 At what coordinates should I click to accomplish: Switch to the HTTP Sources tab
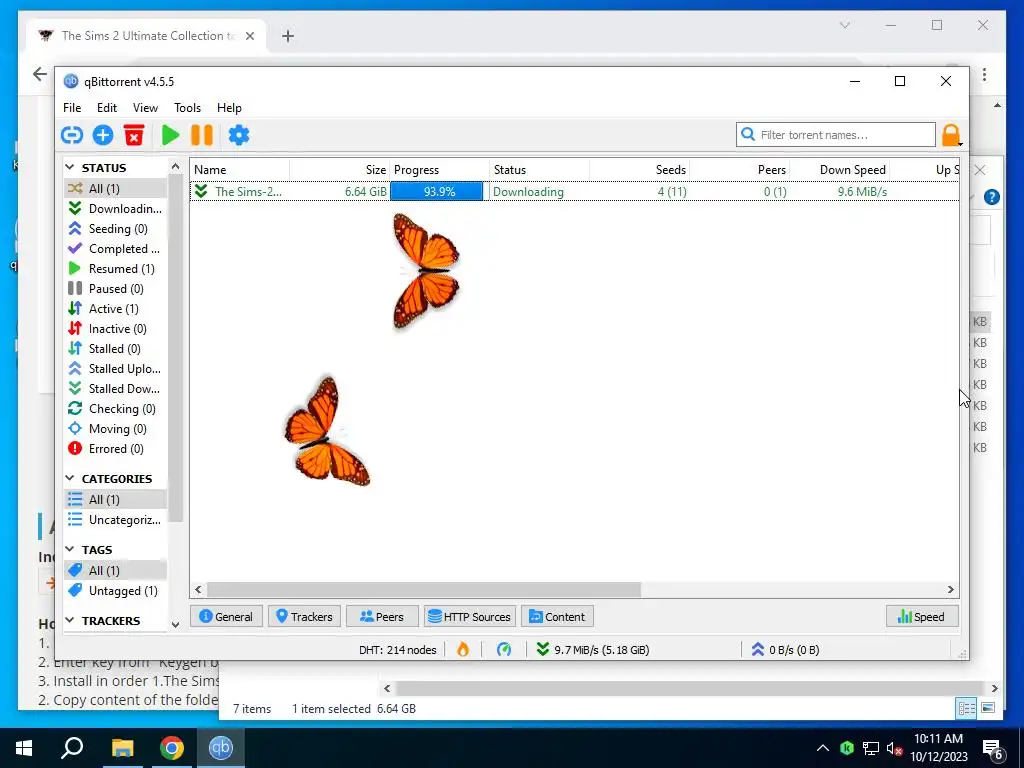[470, 616]
